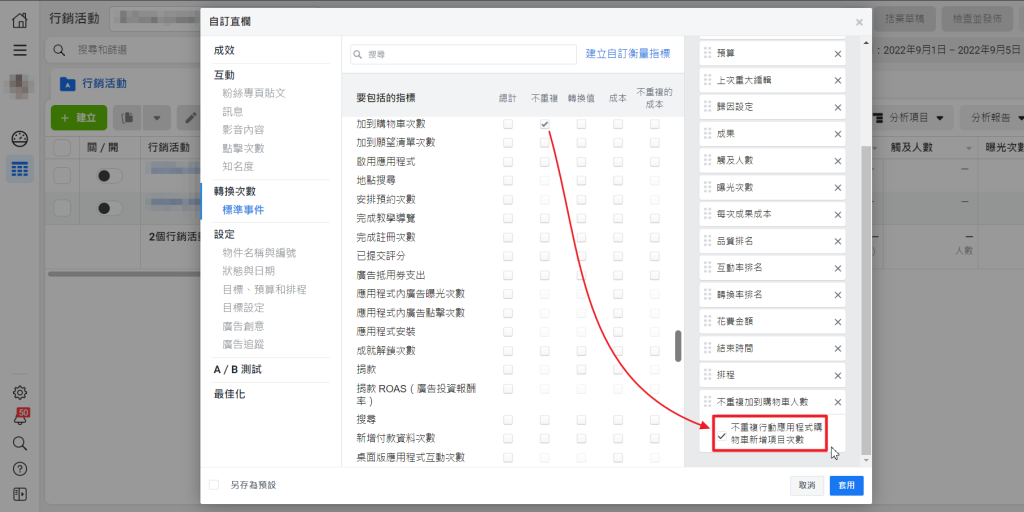
Task: Remove the 成果 column with X
Action: coord(838,134)
